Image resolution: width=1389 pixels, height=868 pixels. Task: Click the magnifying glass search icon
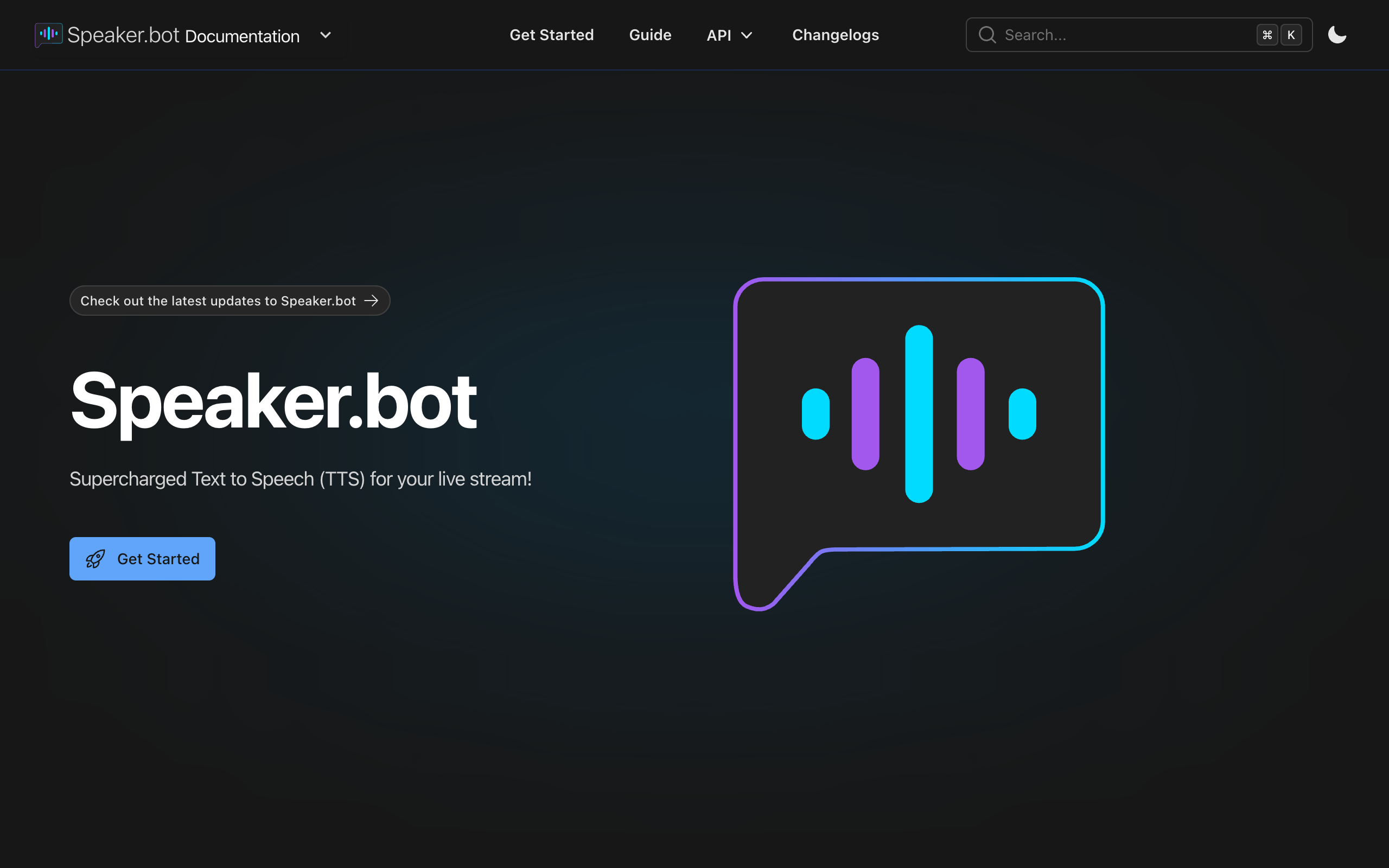[x=986, y=35]
